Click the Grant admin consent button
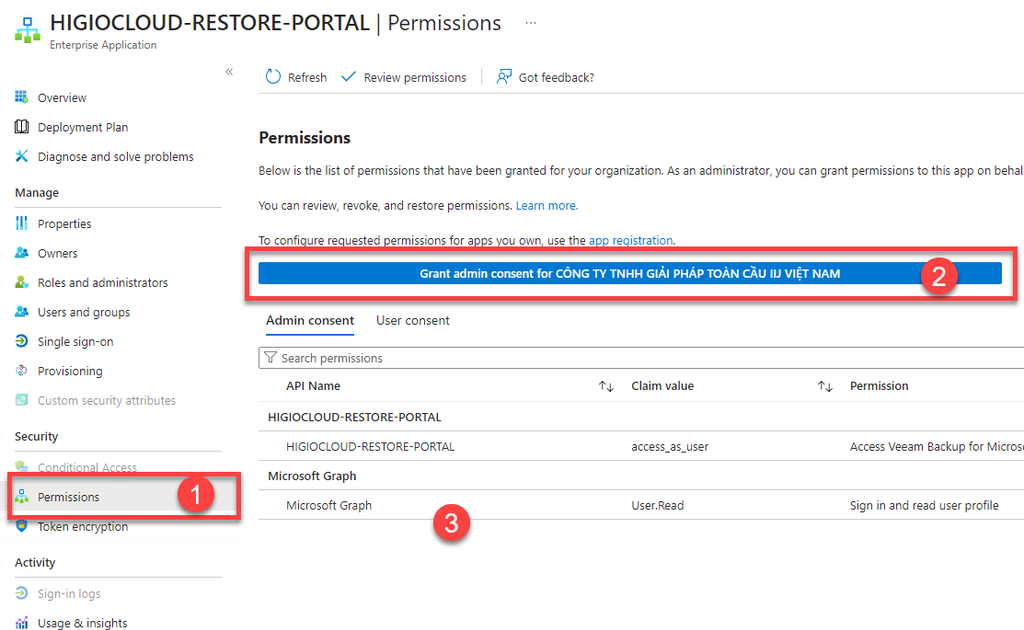 [630, 274]
